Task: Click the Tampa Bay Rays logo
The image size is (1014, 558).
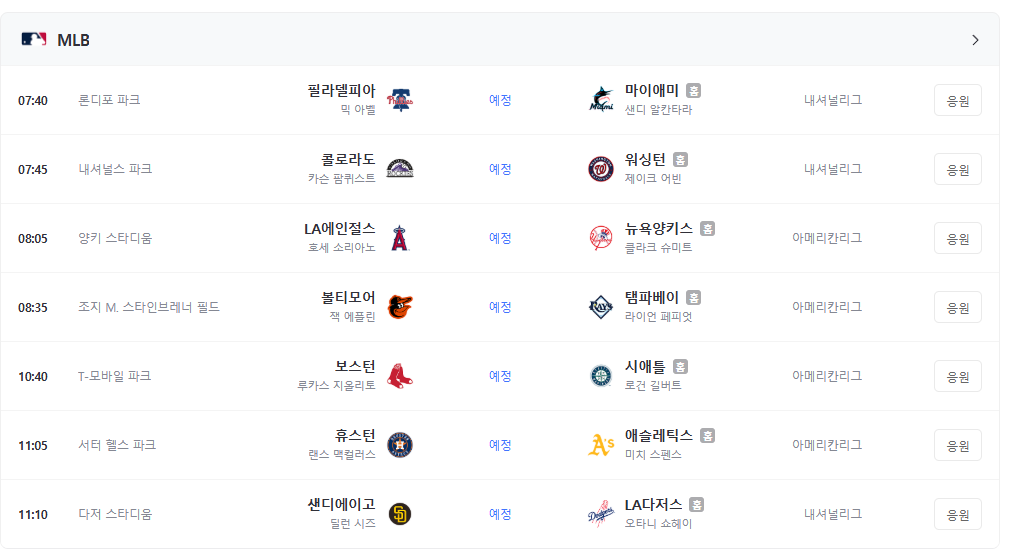Action: point(601,307)
